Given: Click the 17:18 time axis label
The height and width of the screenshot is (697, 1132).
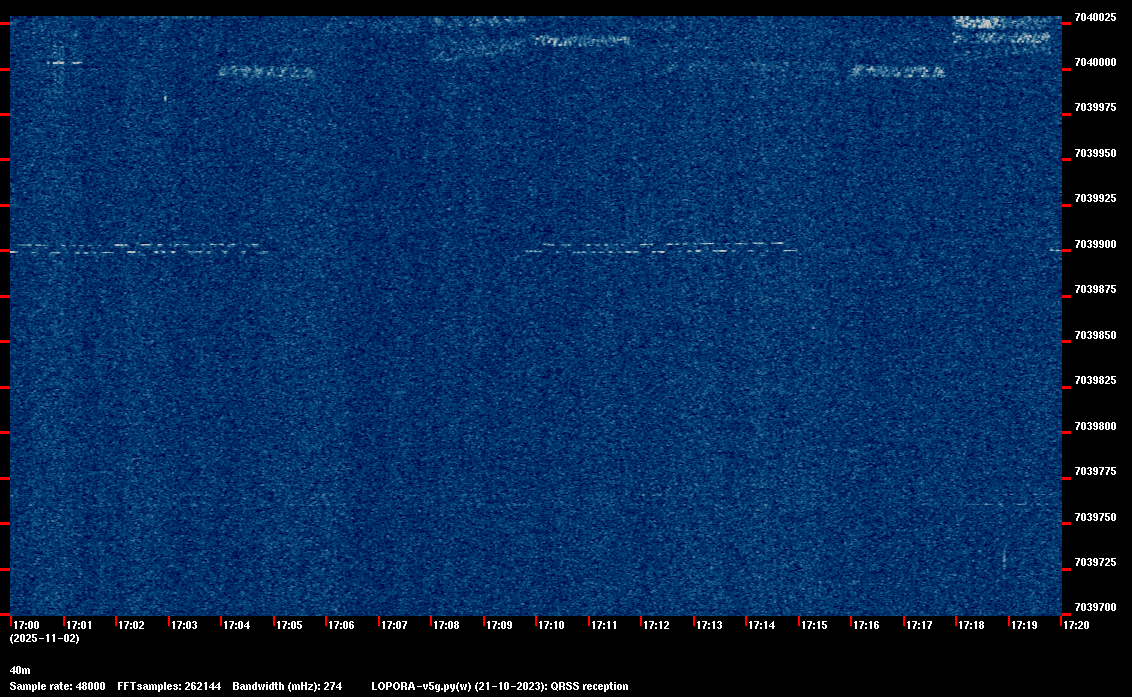Looking at the screenshot, I should [971, 625].
